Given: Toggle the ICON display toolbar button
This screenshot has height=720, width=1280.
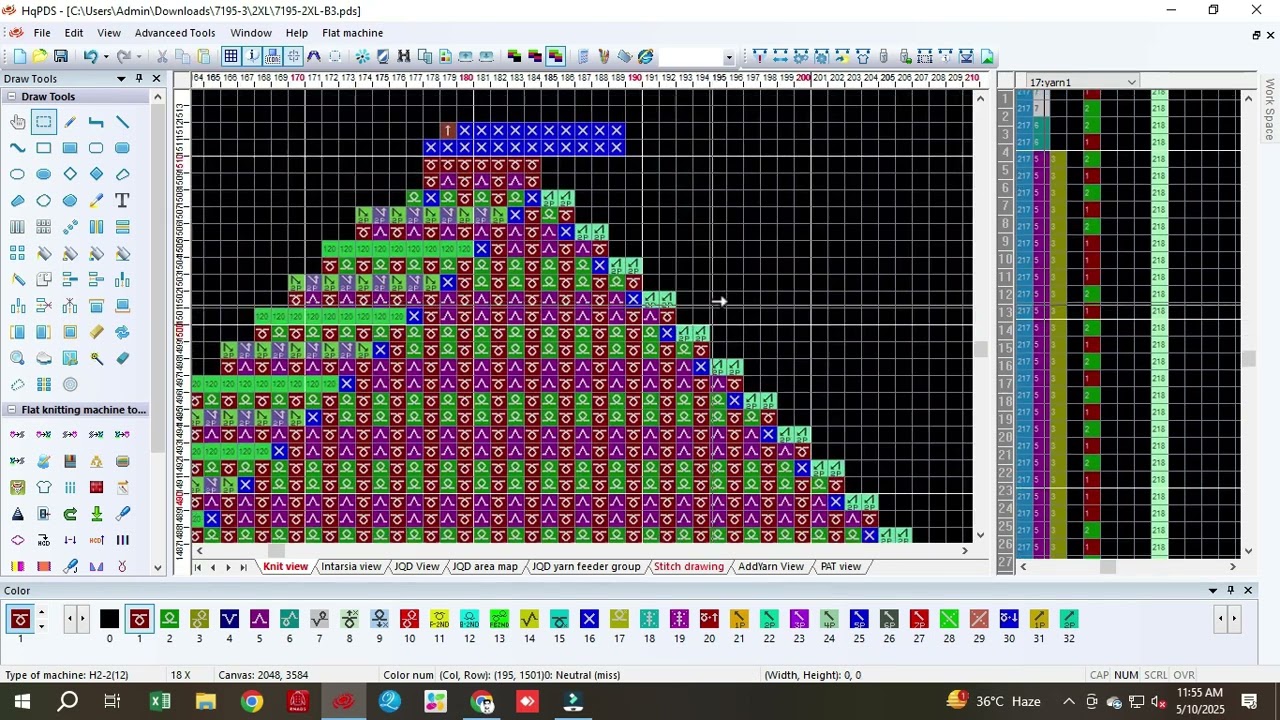Looking at the screenshot, I should coord(273,57).
